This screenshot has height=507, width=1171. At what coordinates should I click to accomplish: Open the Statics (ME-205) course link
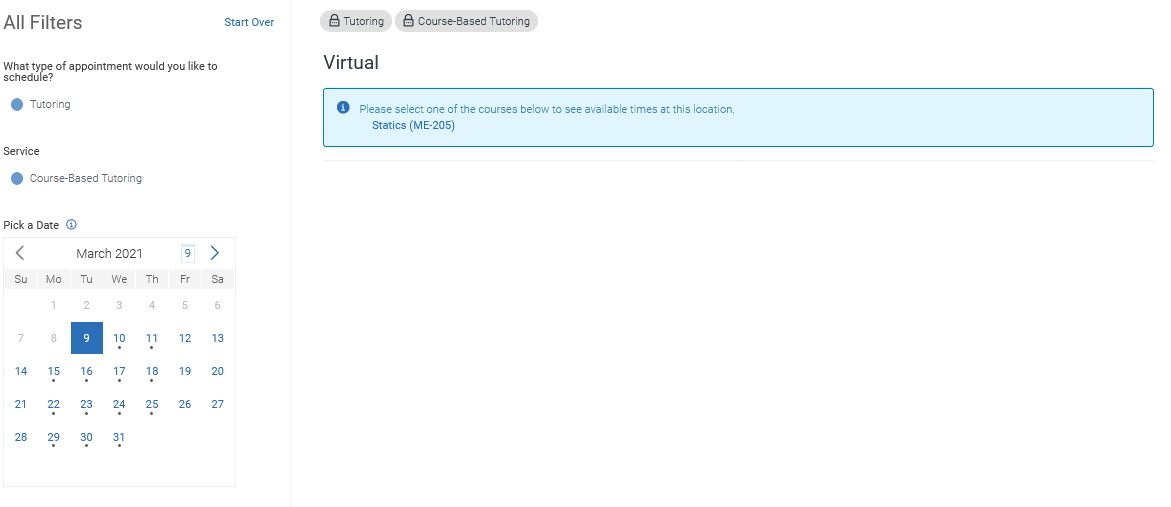click(413, 125)
